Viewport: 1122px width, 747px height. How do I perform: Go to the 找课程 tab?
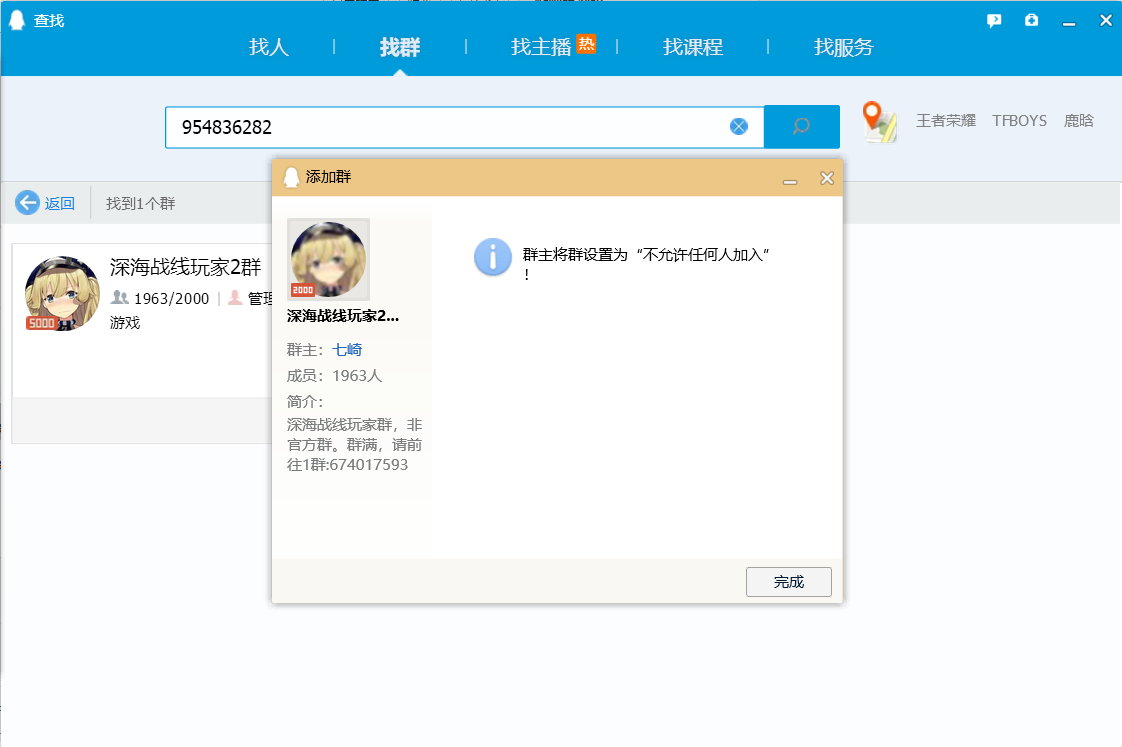[693, 47]
